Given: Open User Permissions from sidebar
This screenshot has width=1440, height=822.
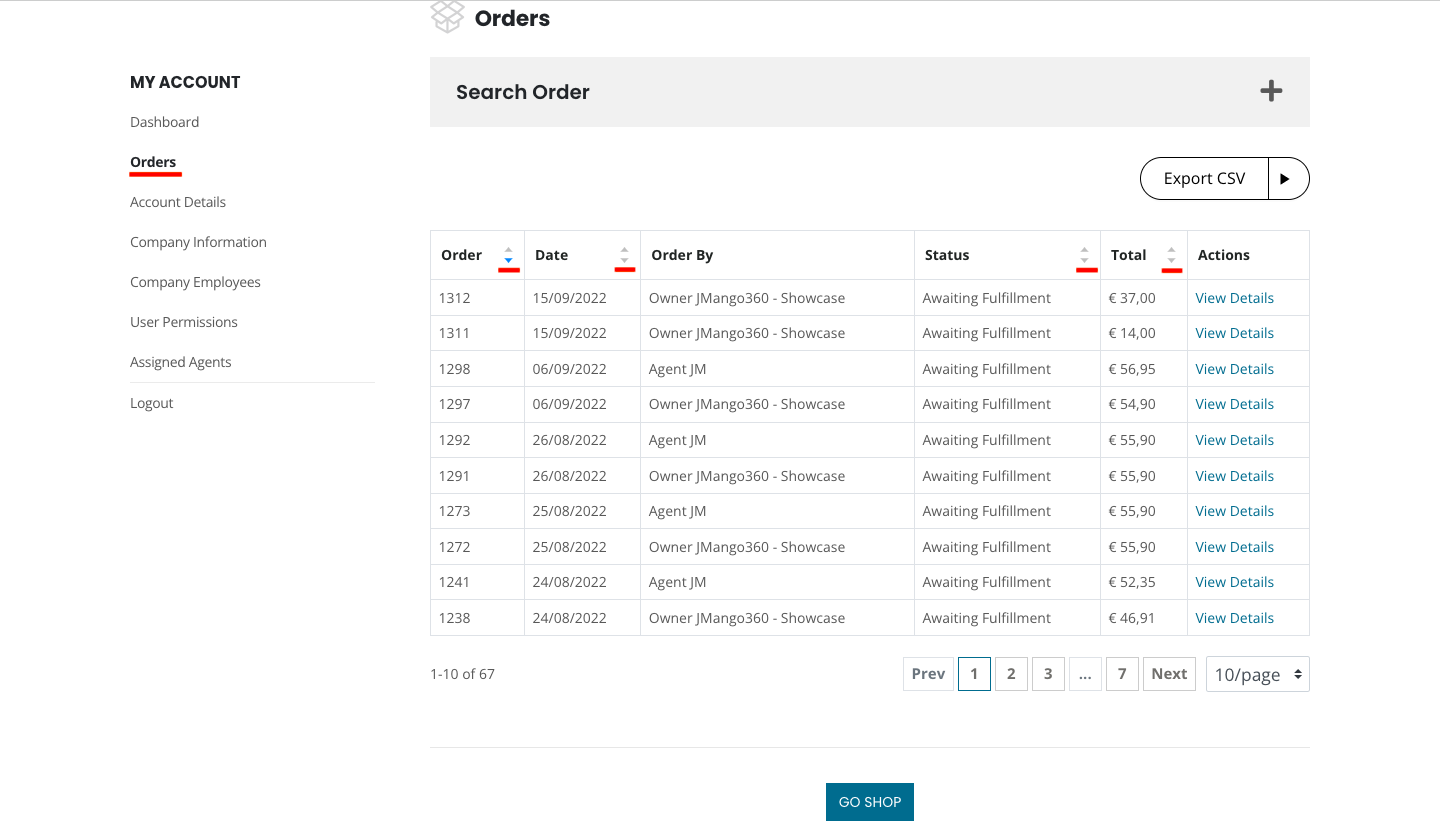Looking at the screenshot, I should coord(184,322).
